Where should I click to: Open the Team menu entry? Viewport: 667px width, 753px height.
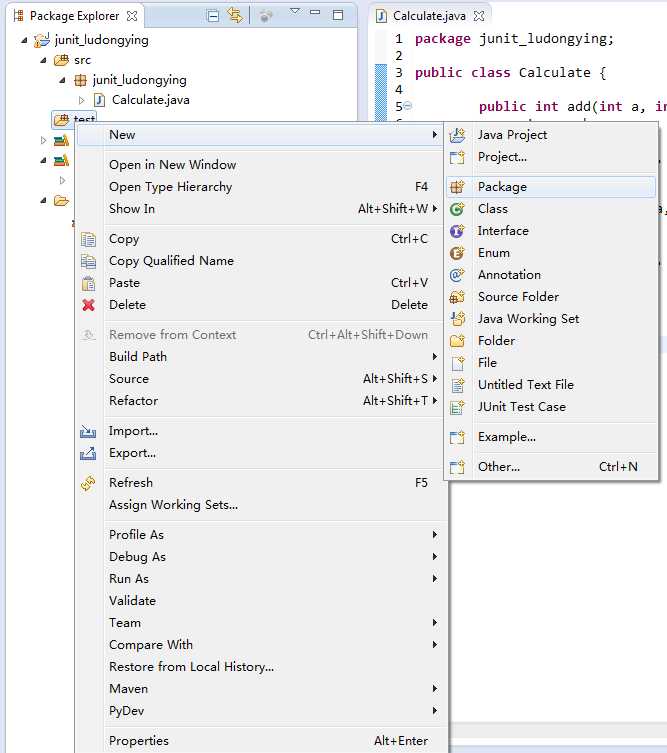click(x=260, y=623)
